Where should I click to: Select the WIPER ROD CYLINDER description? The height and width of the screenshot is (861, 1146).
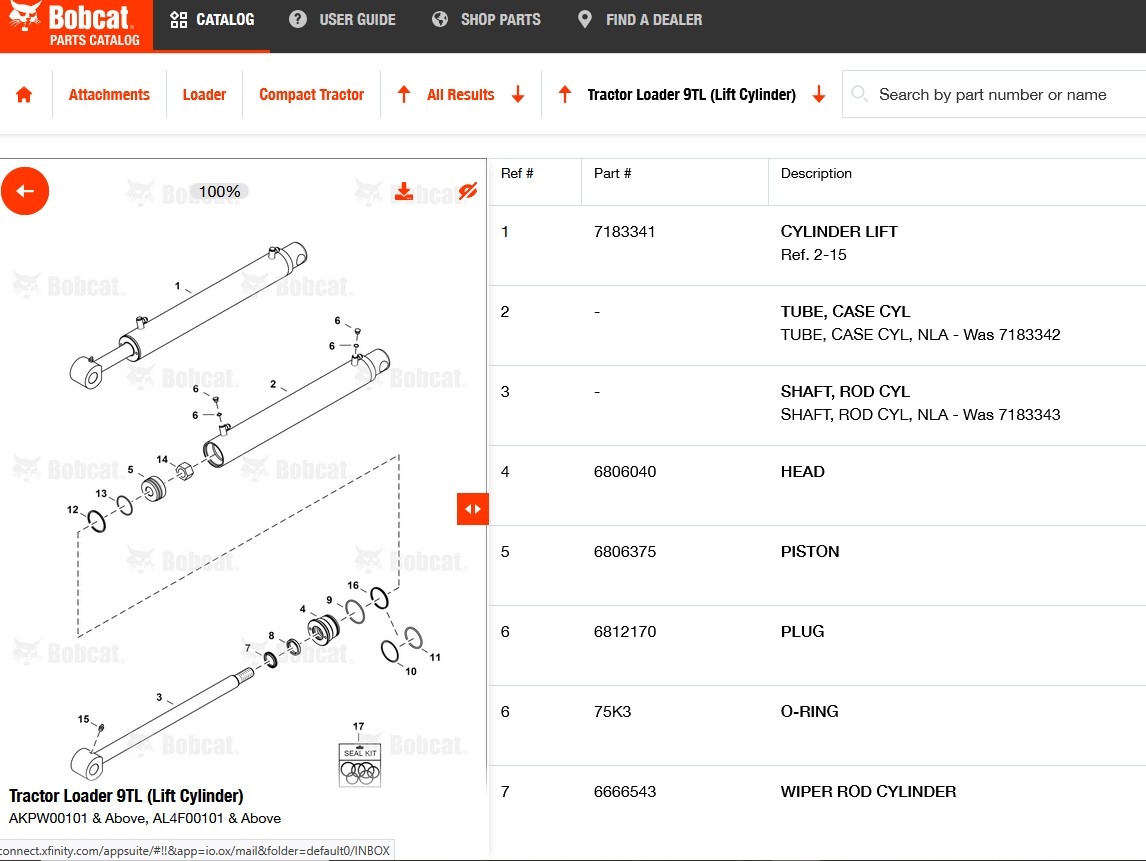click(x=868, y=792)
